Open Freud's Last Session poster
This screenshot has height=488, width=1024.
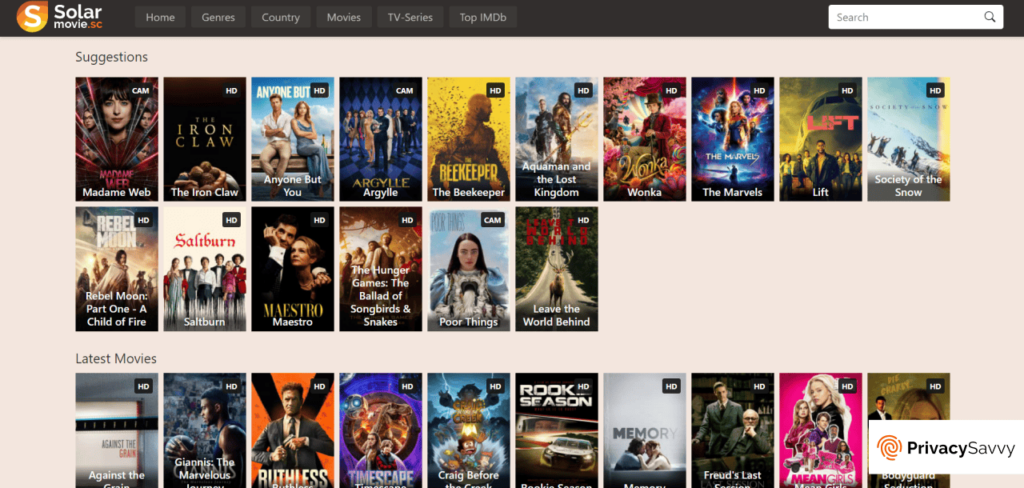click(x=733, y=431)
